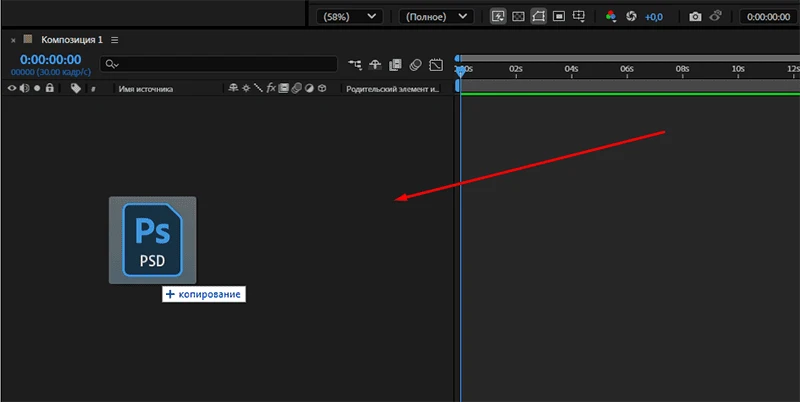Click the frame blending column icon
Viewport: 800px width, 402px height.
coord(284,88)
